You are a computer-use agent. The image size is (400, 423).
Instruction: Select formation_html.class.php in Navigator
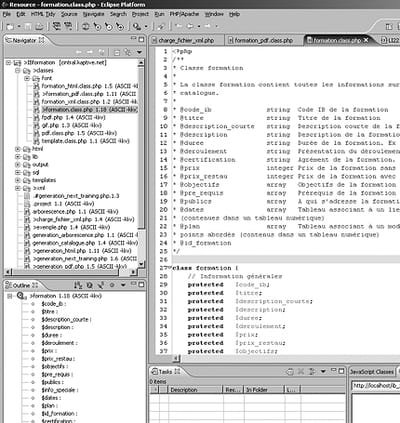point(86,86)
